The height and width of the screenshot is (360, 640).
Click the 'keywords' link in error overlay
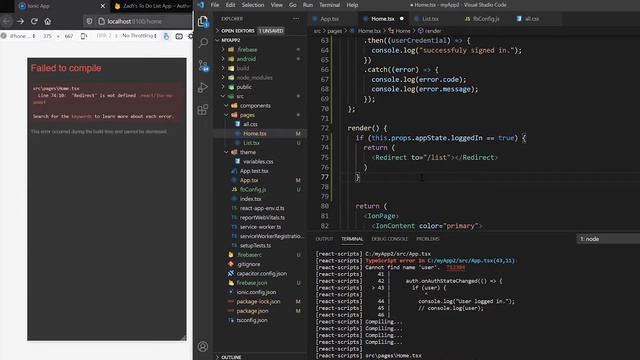[x=82, y=116]
